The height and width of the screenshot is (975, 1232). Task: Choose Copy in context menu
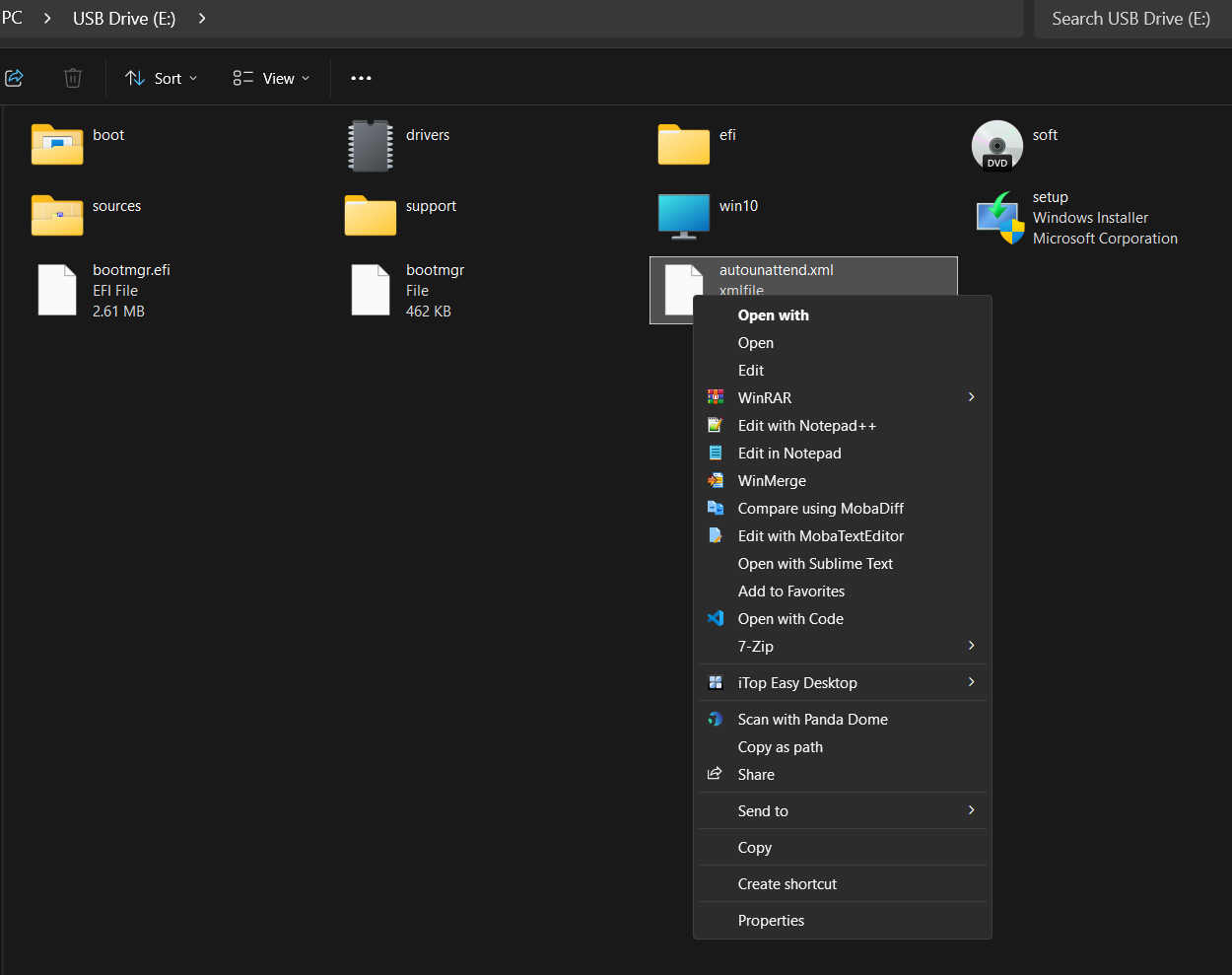[843, 848]
